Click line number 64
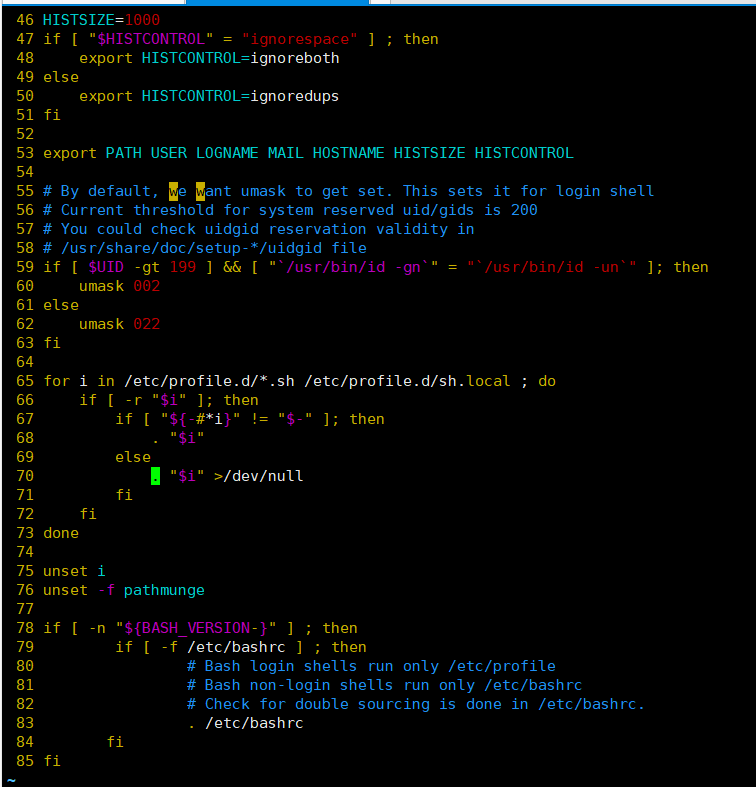The width and height of the screenshot is (756, 787). [x=25, y=362]
